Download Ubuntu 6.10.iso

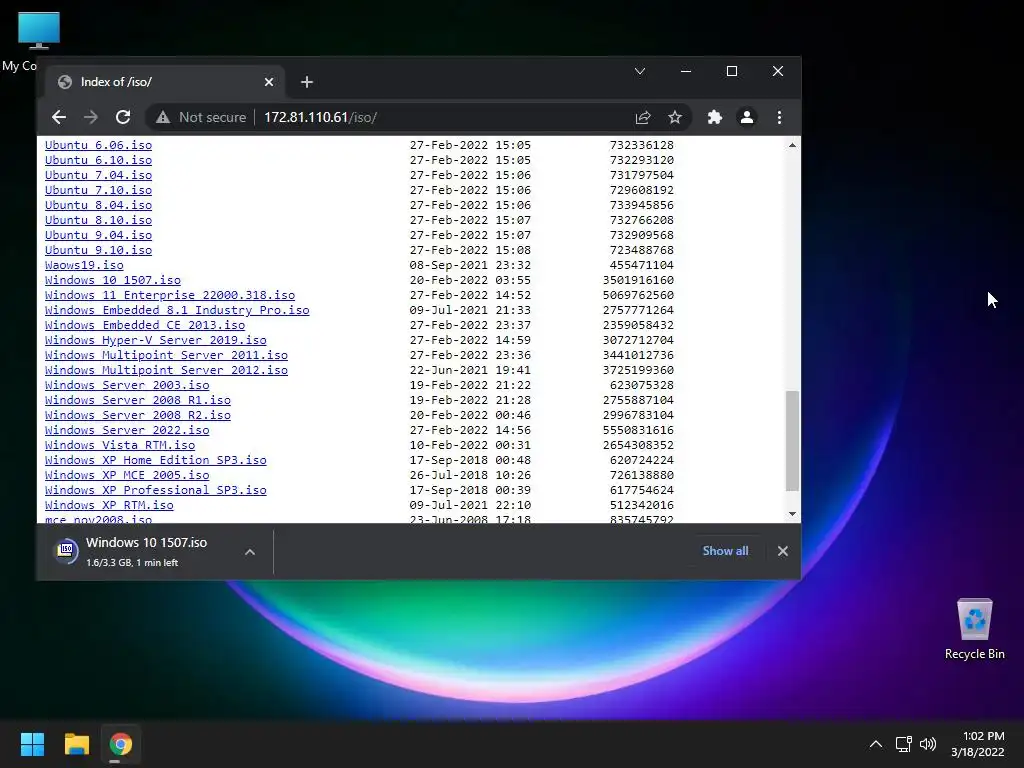pyautogui.click(x=98, y=160)
